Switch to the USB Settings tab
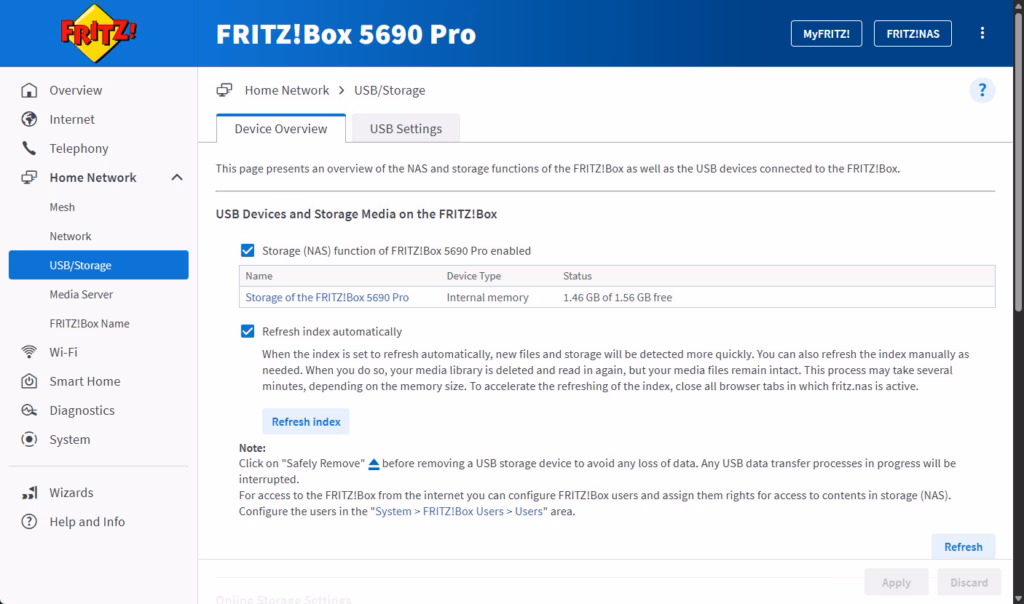The height and width of the screenshot is (604, 1024). coord(405,129)
